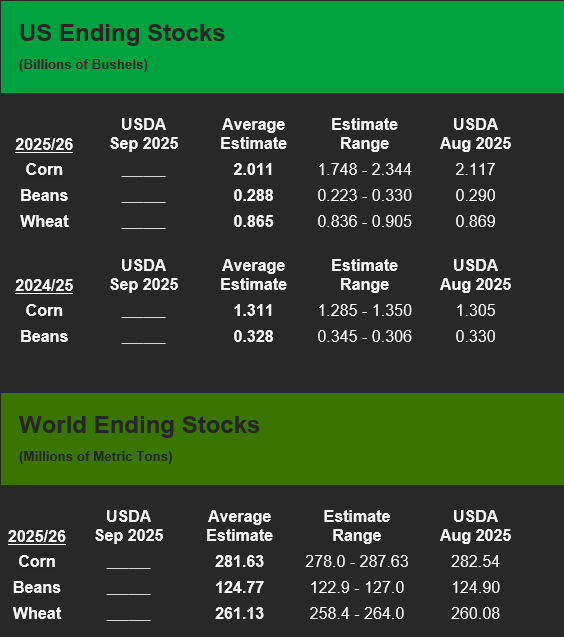Click the World Ending Stocks heading
The width and height of the screenshot is (564, 637).
coord(139,425)
